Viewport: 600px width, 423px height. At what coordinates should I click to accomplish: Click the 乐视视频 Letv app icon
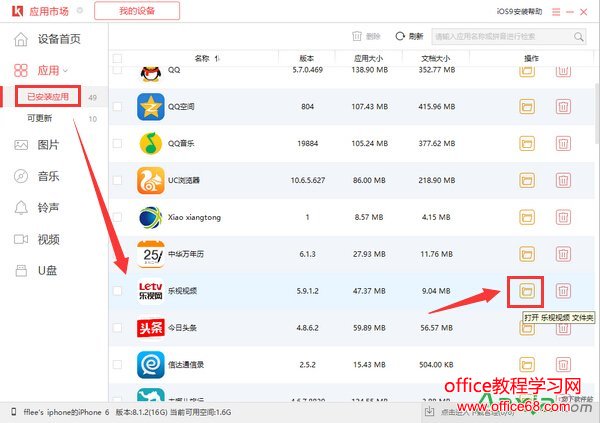click(151, 291)
